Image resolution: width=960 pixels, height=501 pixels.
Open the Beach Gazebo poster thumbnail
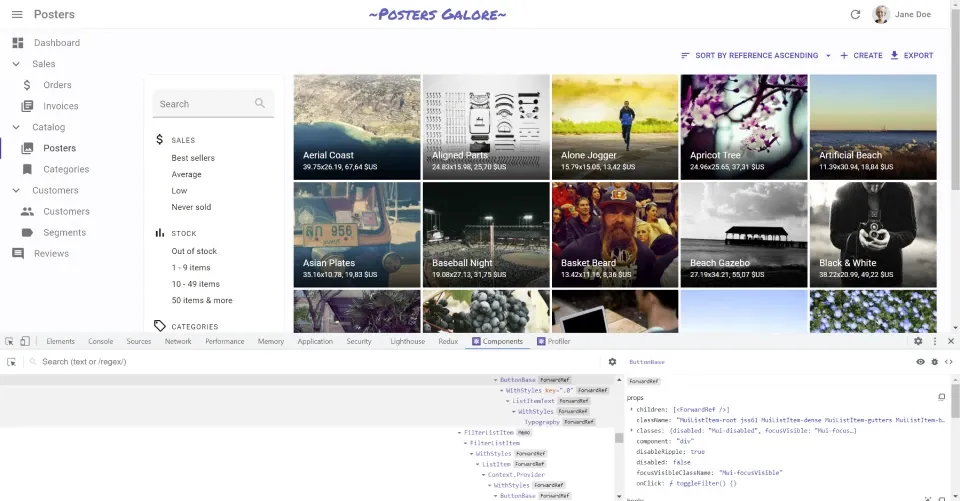pyautogui.click(x=744, y=235)
